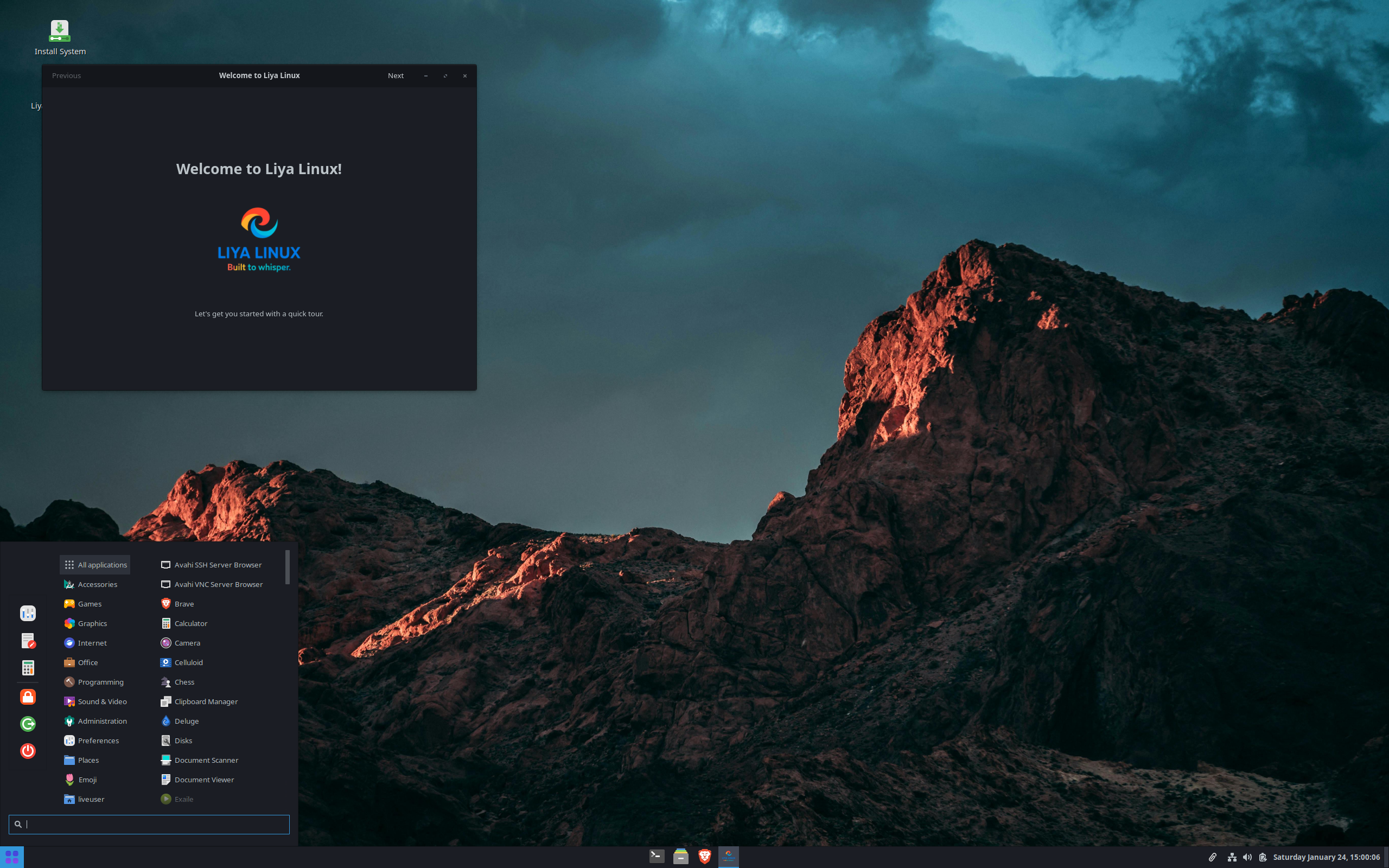Open the network icon in system tray
Screen dimensions: 1389x868
coord(1232,857)
